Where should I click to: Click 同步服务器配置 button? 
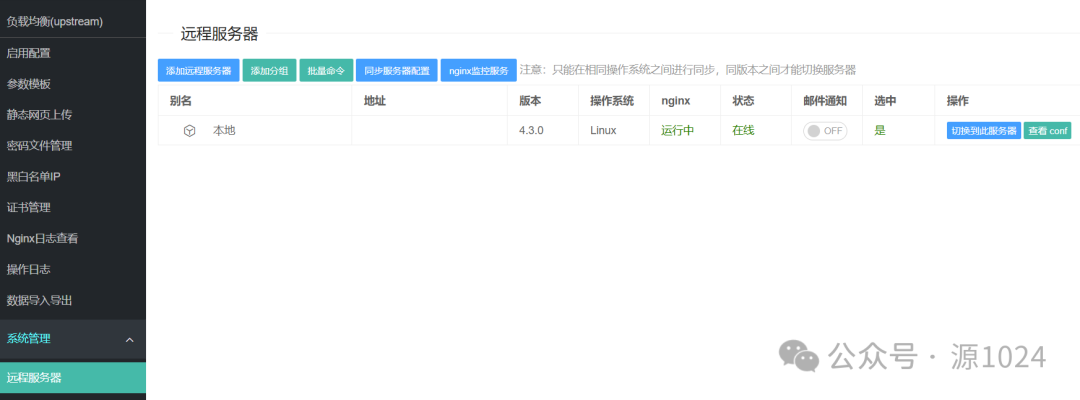397,70
